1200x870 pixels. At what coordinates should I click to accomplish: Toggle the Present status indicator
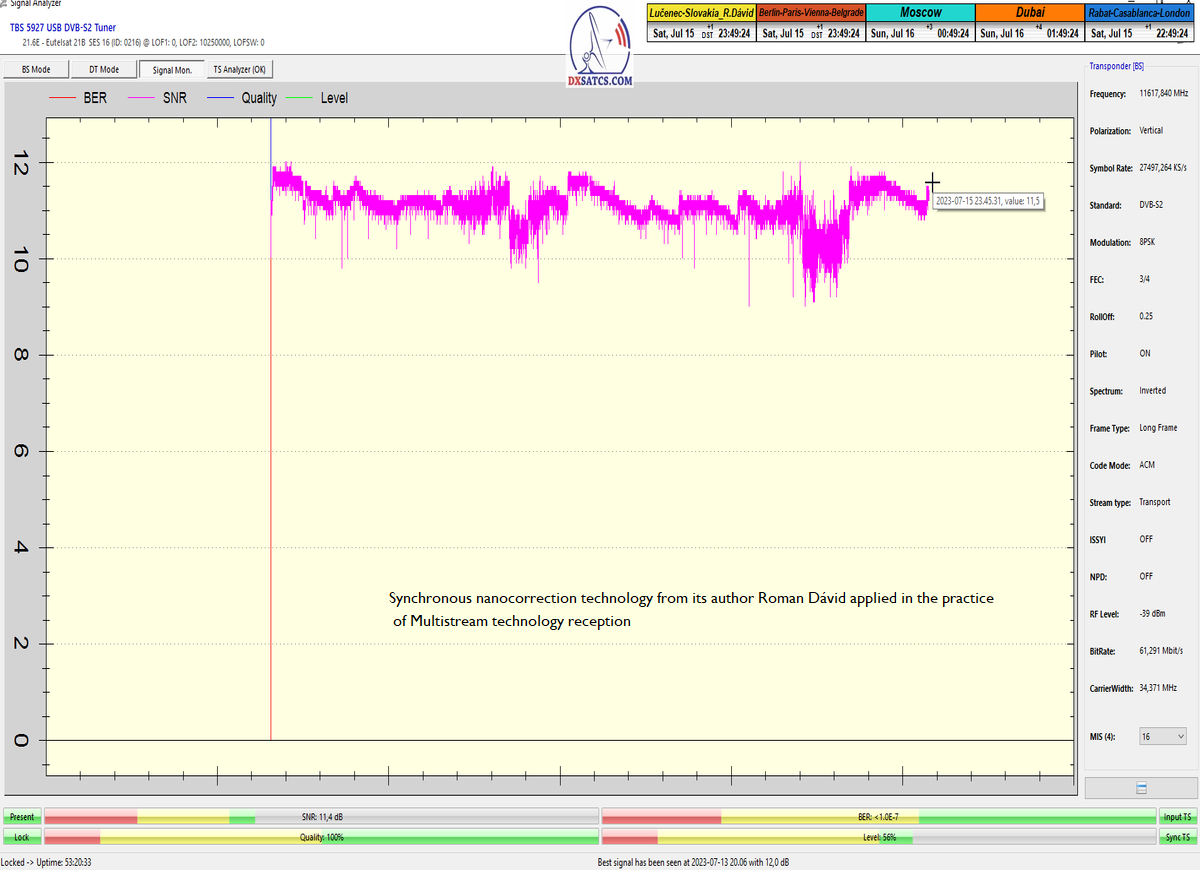tap(21, 817)
